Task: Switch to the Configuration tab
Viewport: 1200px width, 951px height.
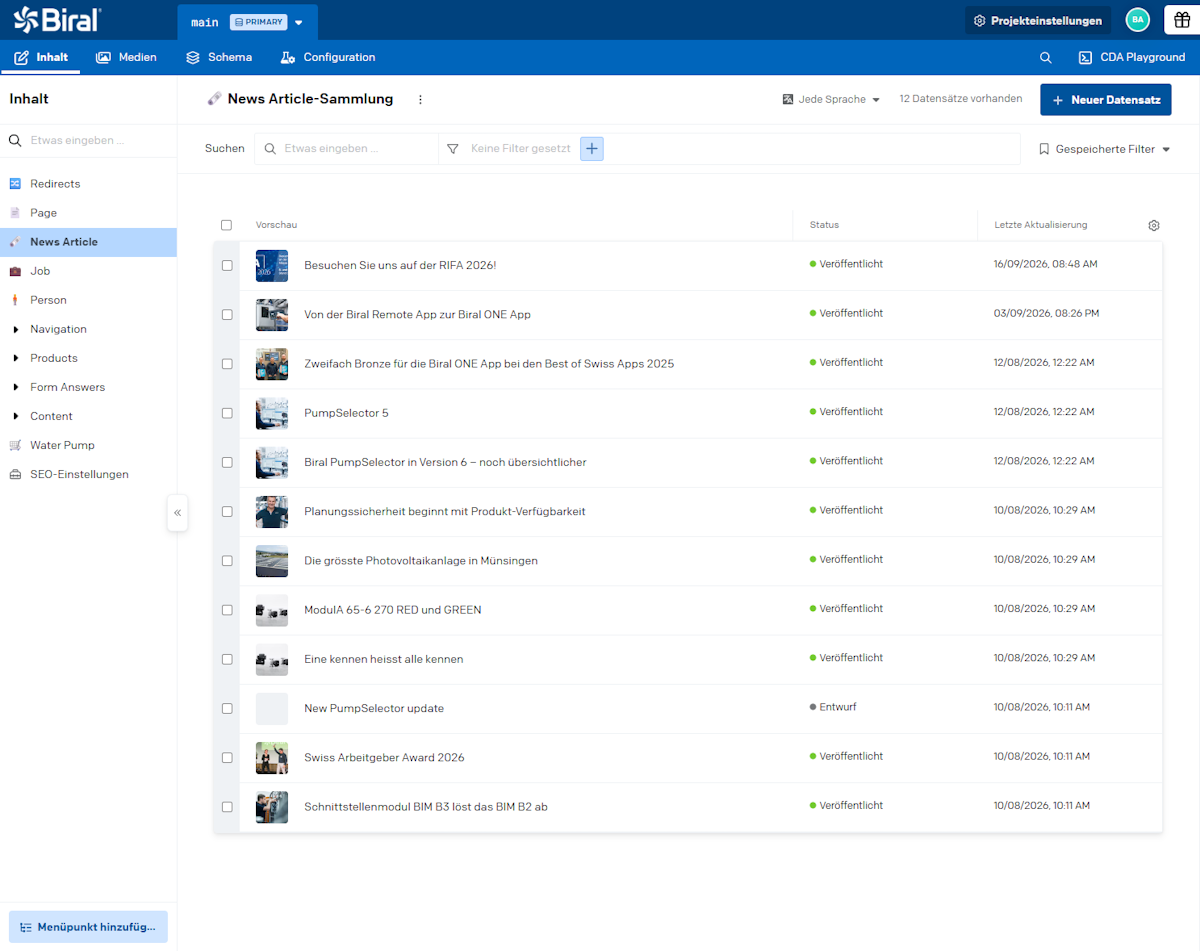Action: (328, 58)
